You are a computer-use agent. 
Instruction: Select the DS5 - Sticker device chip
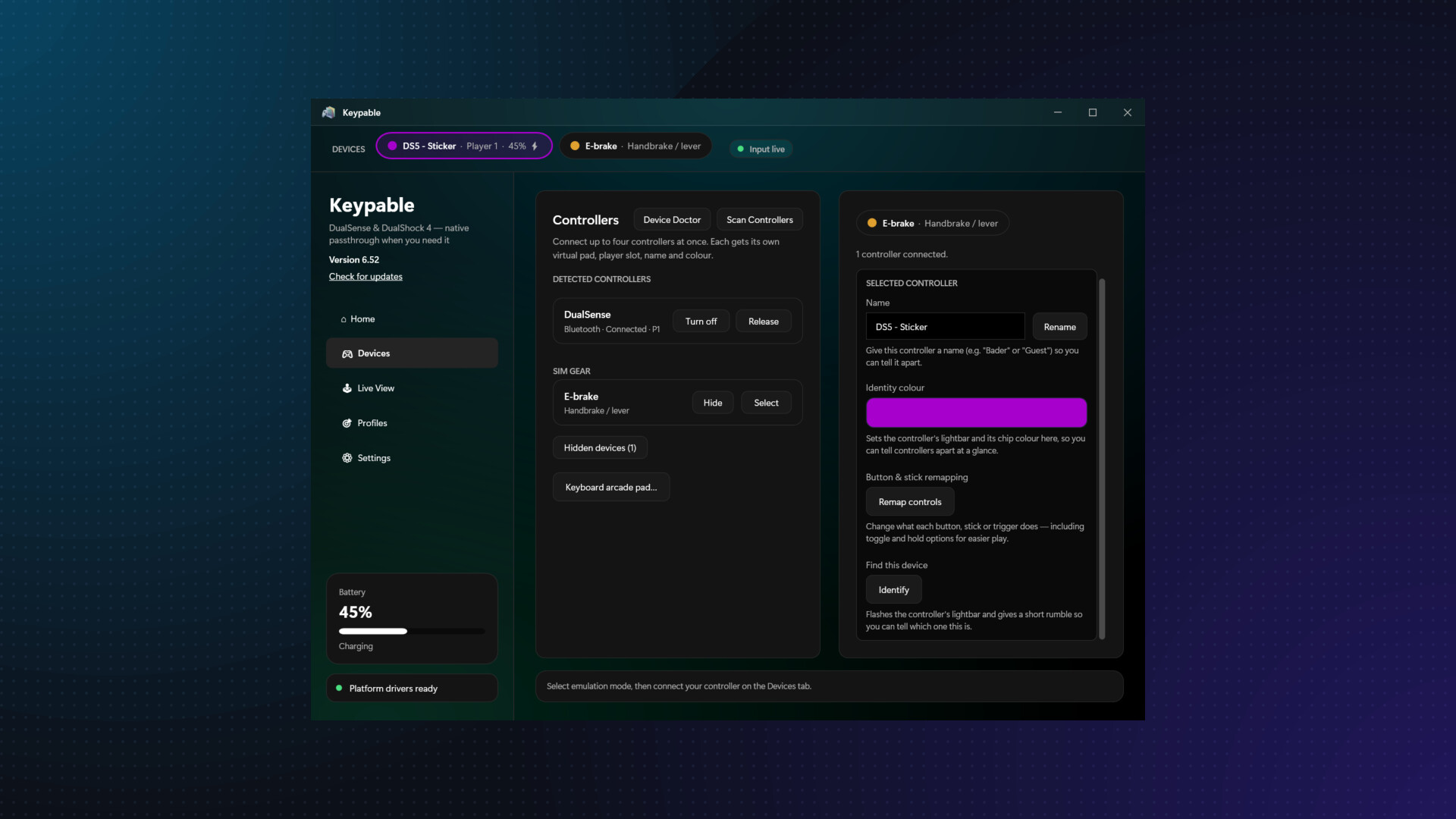click(x=464, y=146)
